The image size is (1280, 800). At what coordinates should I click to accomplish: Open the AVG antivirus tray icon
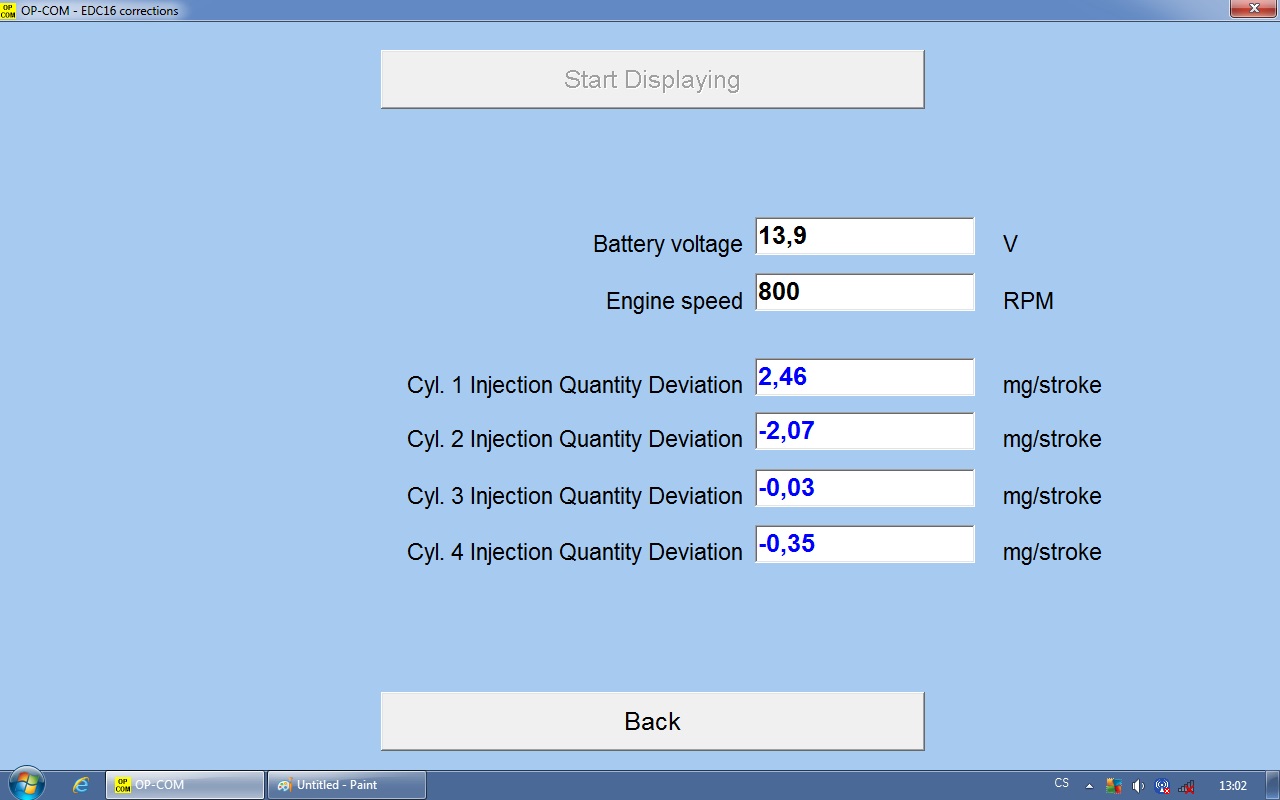pos(1113,786)
